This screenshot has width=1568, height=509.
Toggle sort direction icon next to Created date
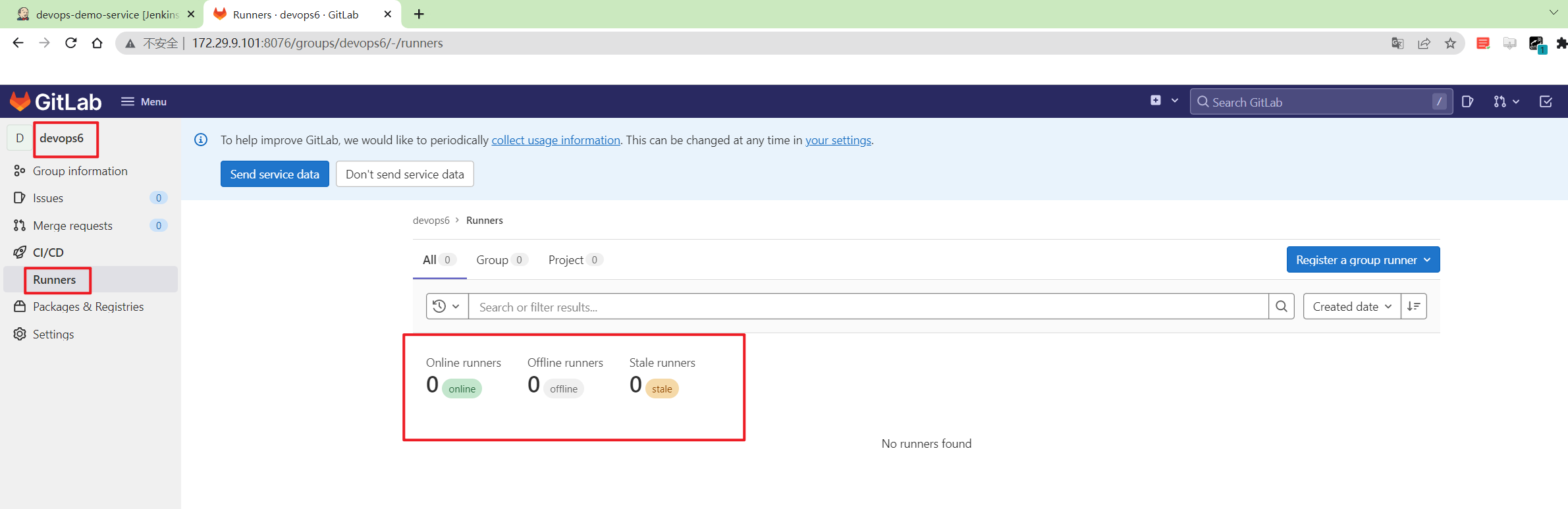pos(1414,306)
